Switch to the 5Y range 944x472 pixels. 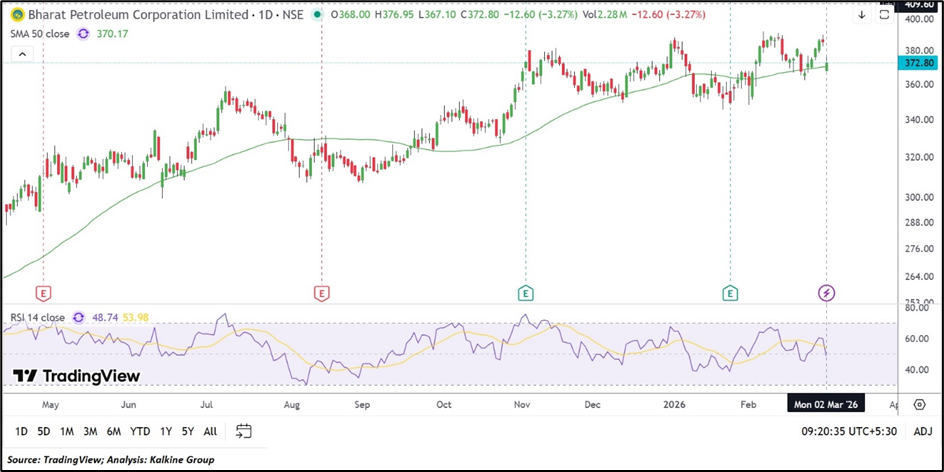(x=187, y=431)
